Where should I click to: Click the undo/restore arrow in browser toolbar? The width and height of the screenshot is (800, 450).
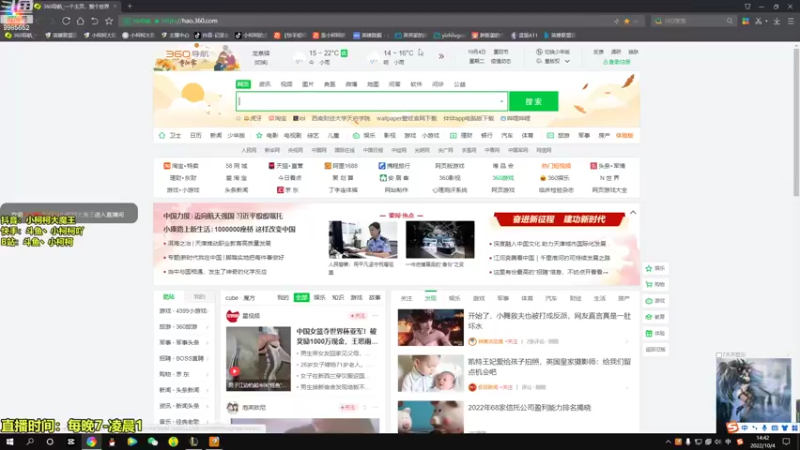(94, 21)
